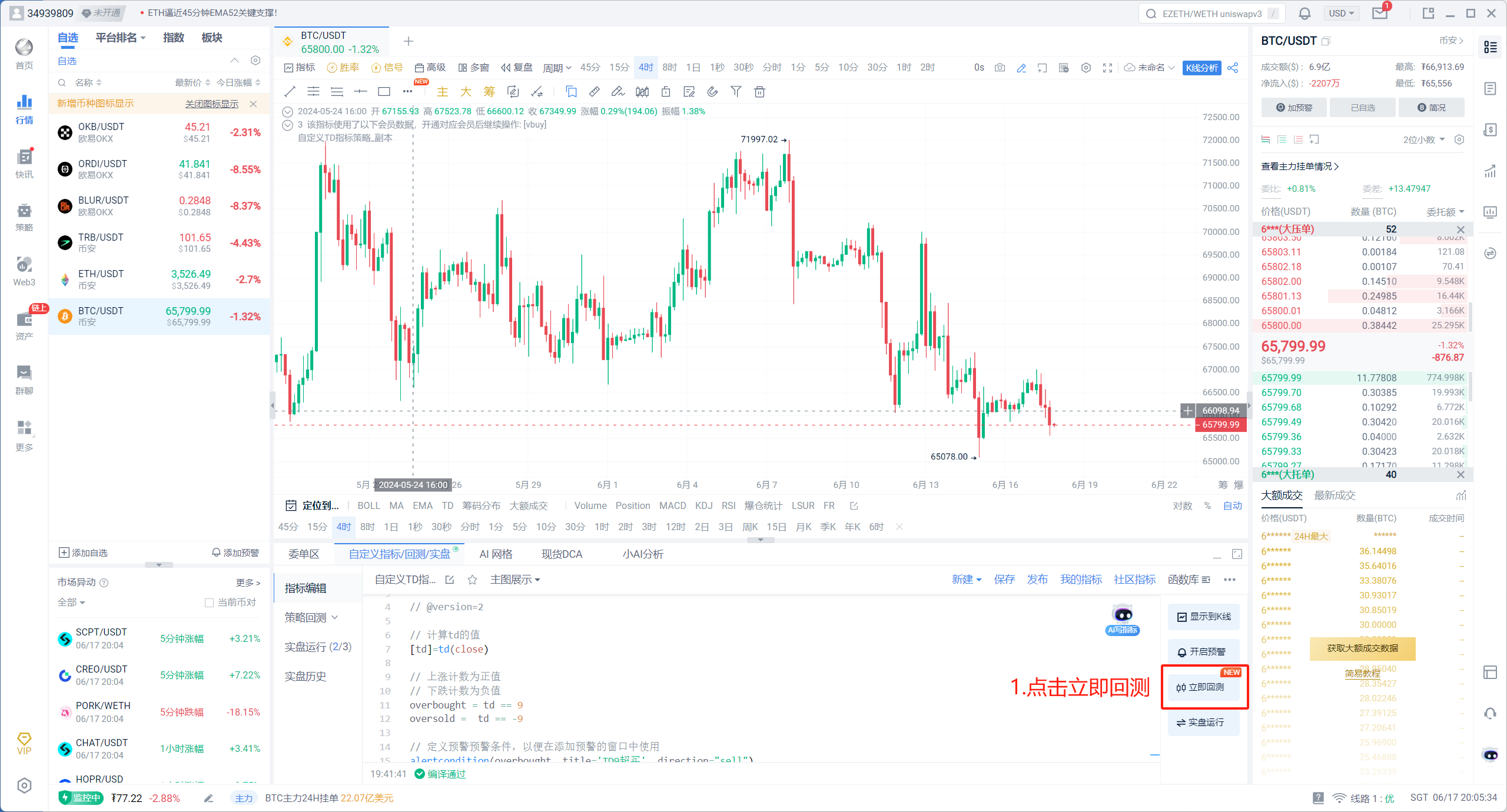Screen dimensions: 1507x812
Task: Delete drawings with the trash icon
Action: [x=759, y=92]
